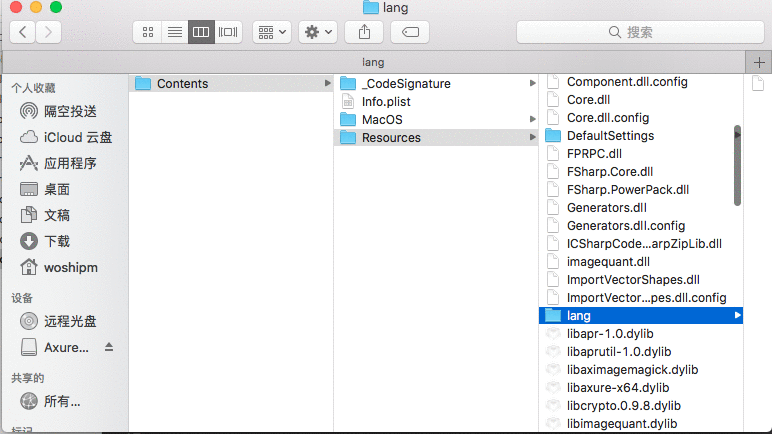Click the 搜索 search field
Image resolution: width=772 pixels, height=434 pixels.
pyautogui.click(x=640, y=33)
